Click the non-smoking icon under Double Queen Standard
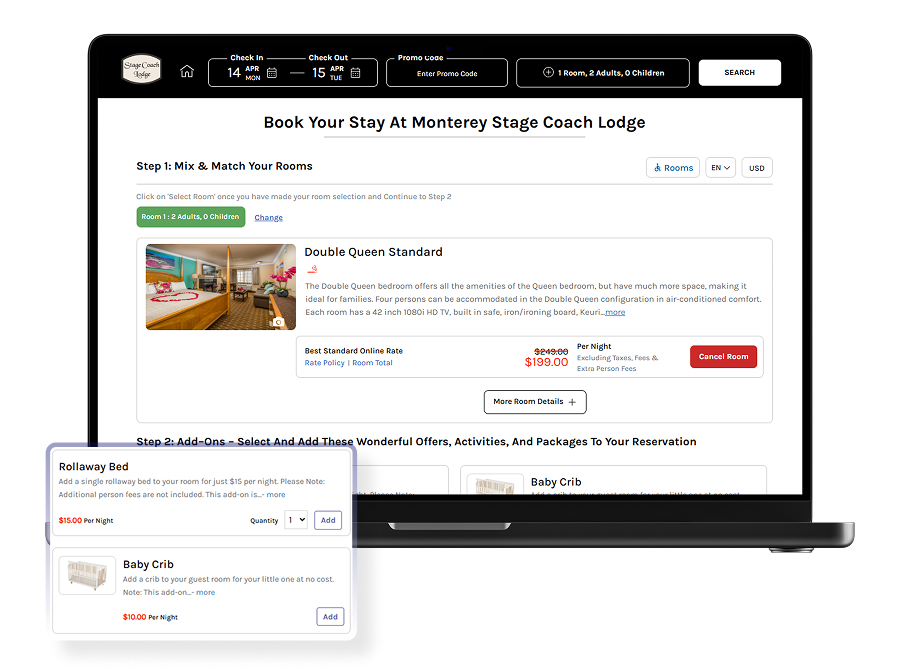Image resolution: width=900 pixels, height=671 pixels. coord(312,269)
